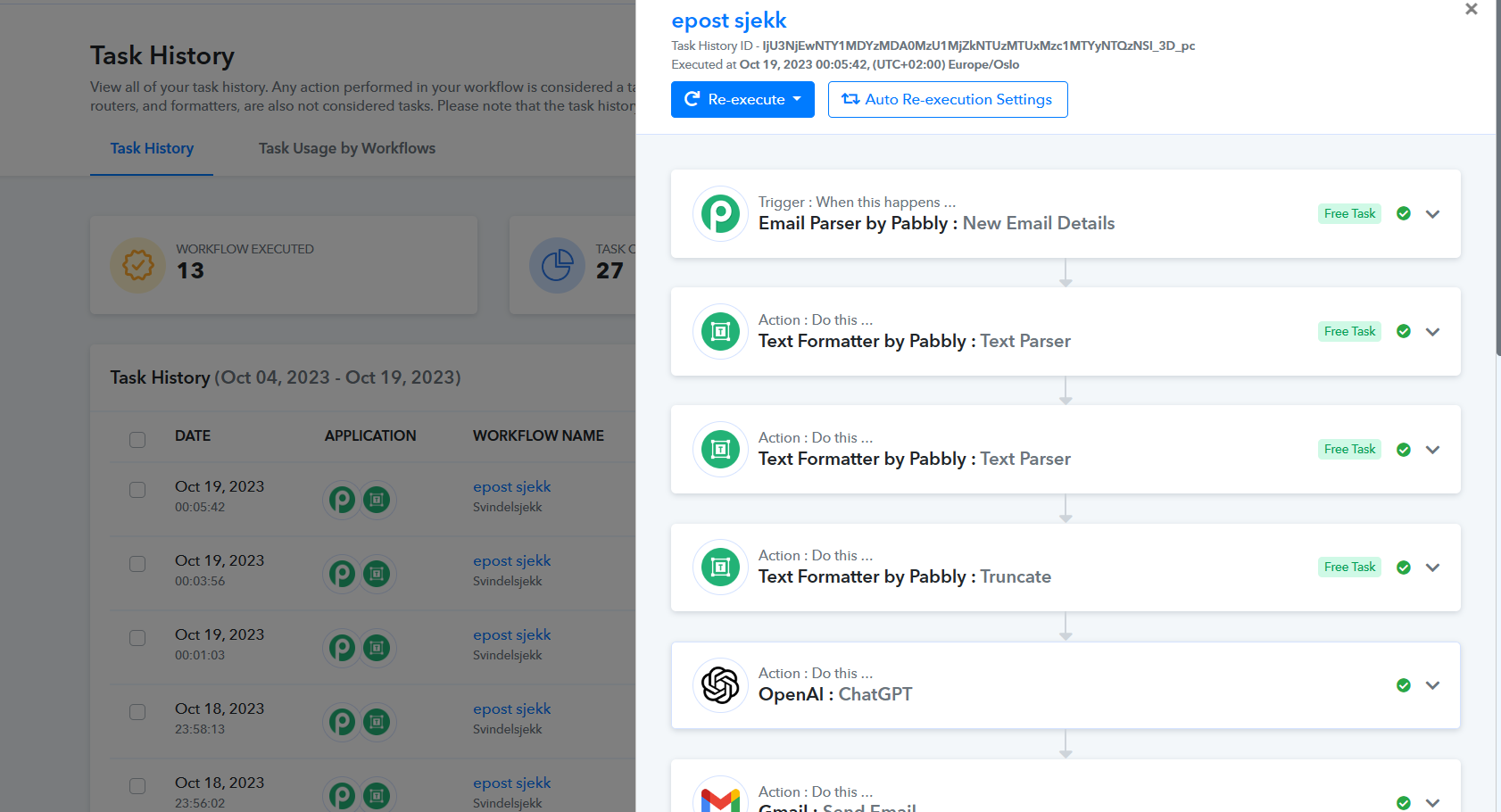Click the Task History ID value text

[x=979, y=46]
